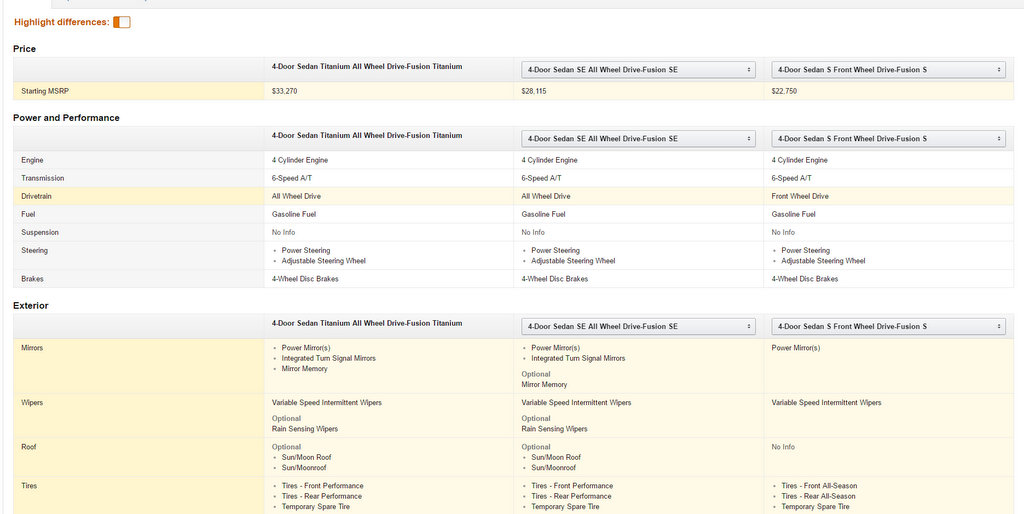
Task: Click the "Transmission" row label
Action: (x=42, y=178)
